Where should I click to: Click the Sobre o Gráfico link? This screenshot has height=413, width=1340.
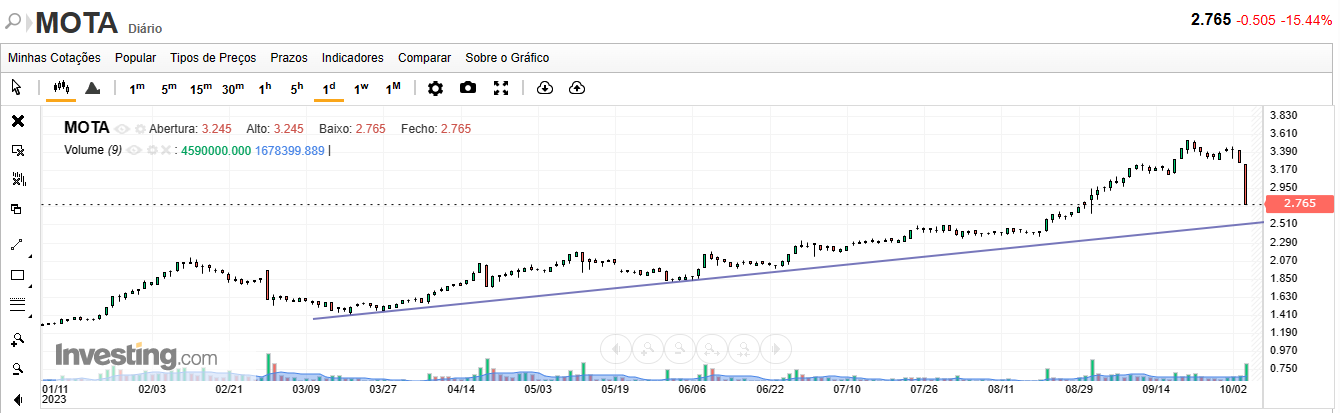click(507, 58)
